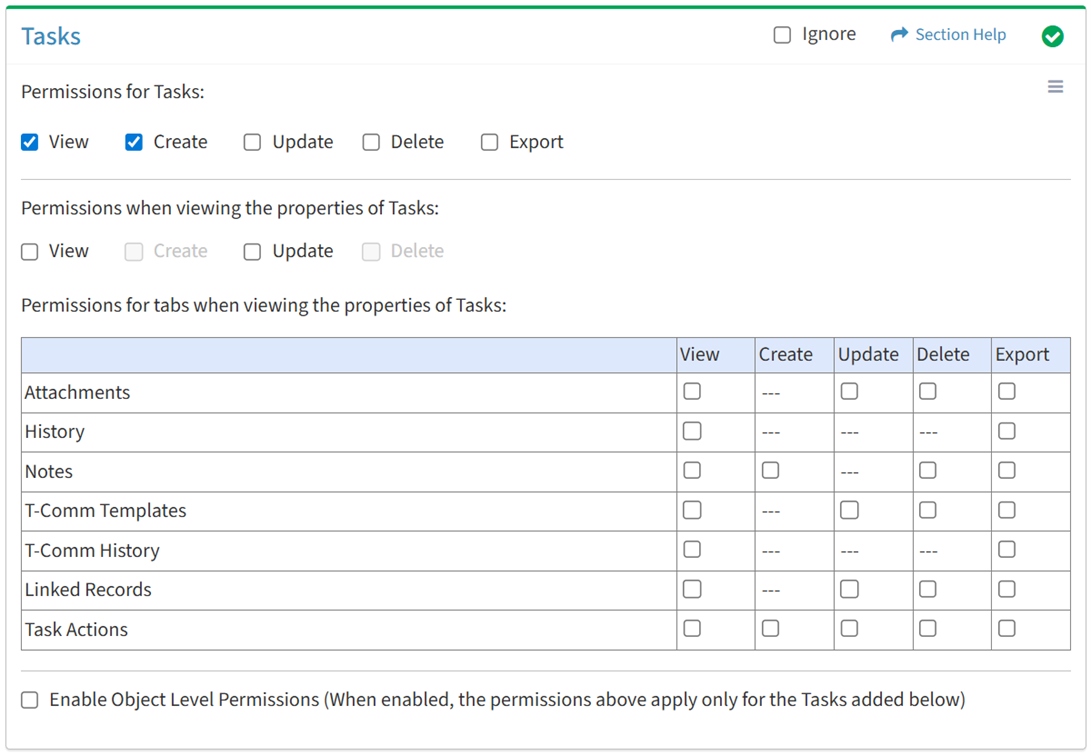Enable Object Level Permissions checkbox
Screen dimensions: 1091x755
[x=30, y=700]
